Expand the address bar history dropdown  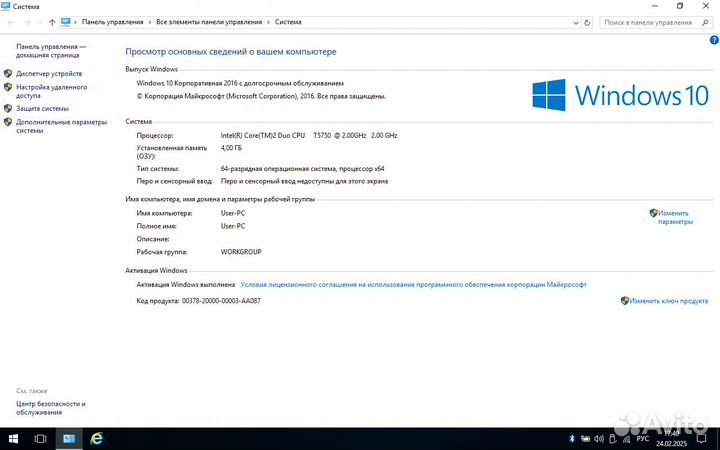[576, 22]
